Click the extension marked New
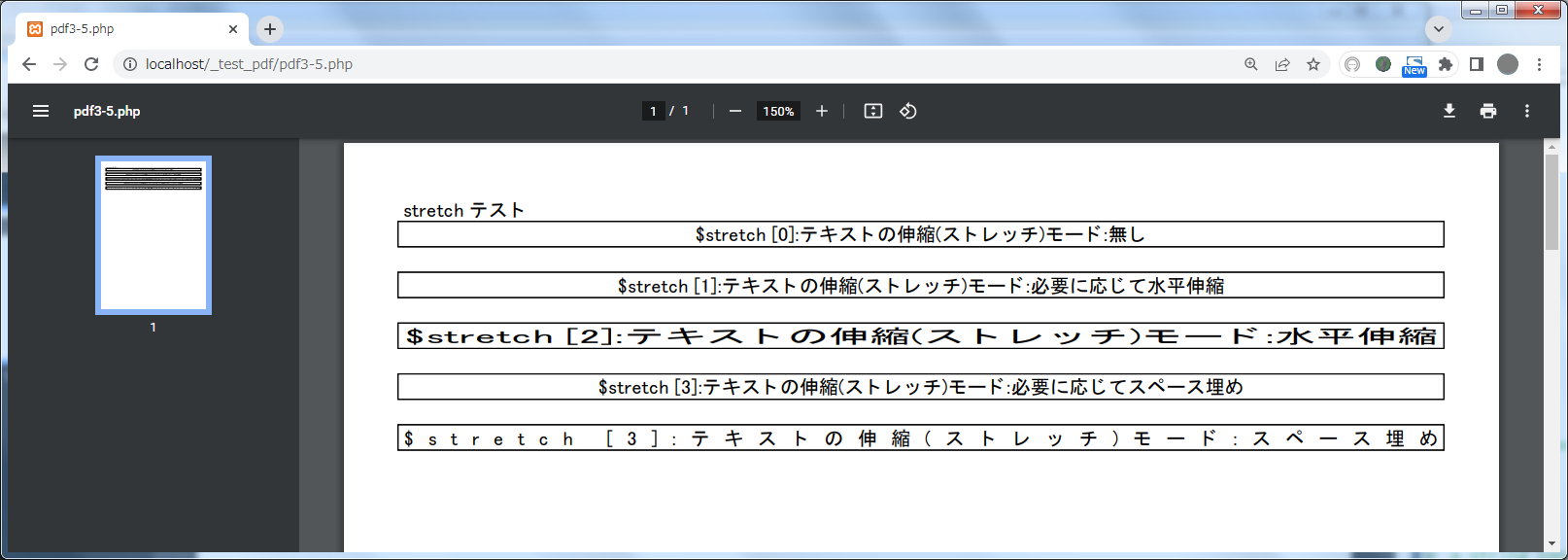1568x560 pixels. point(1415,65)
